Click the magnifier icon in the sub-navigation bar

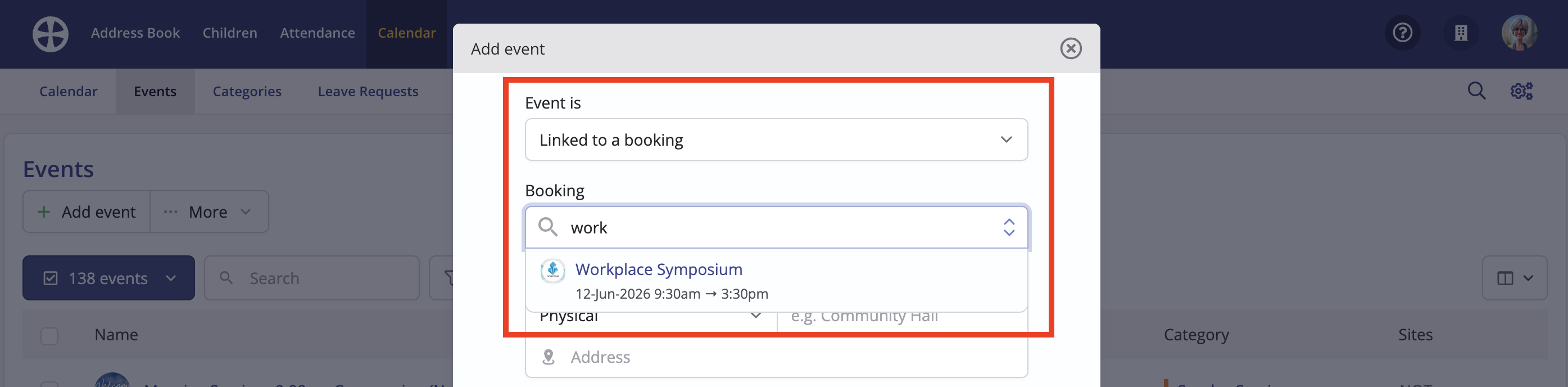tap(1476, 92)
